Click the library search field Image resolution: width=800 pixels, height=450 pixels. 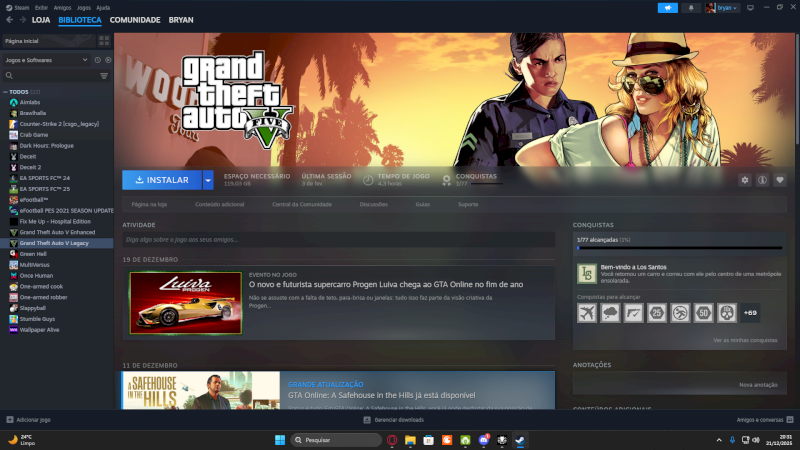point(50,76)
